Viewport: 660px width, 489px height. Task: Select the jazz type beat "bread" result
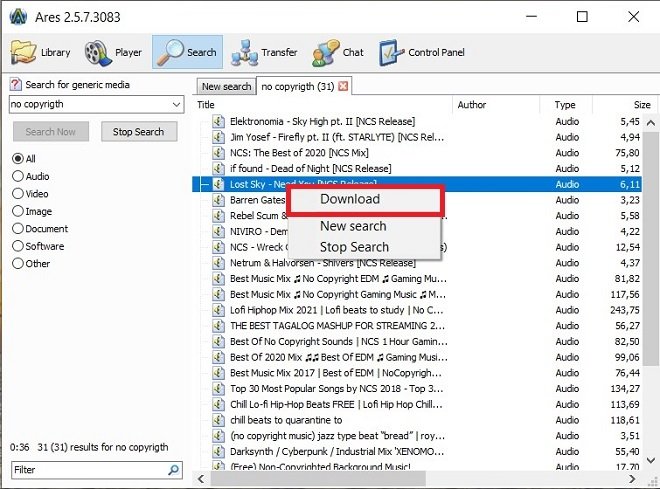pos(337,436)
